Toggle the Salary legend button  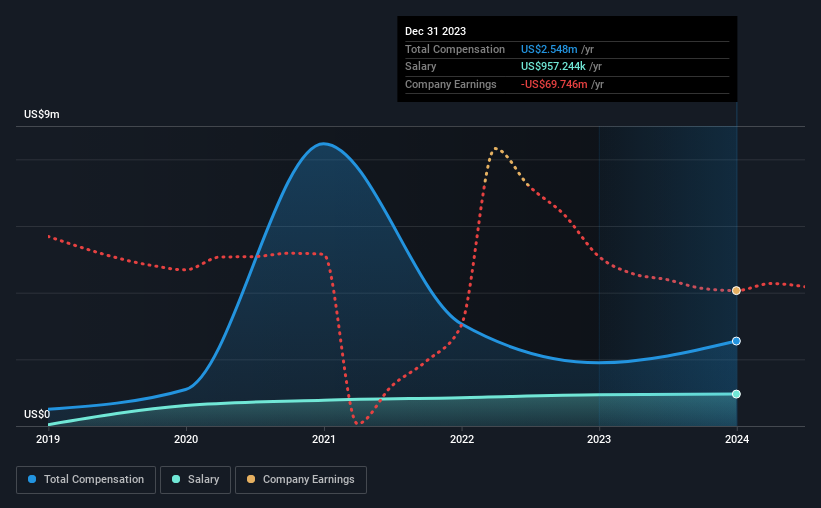click(x=195, y=480)
